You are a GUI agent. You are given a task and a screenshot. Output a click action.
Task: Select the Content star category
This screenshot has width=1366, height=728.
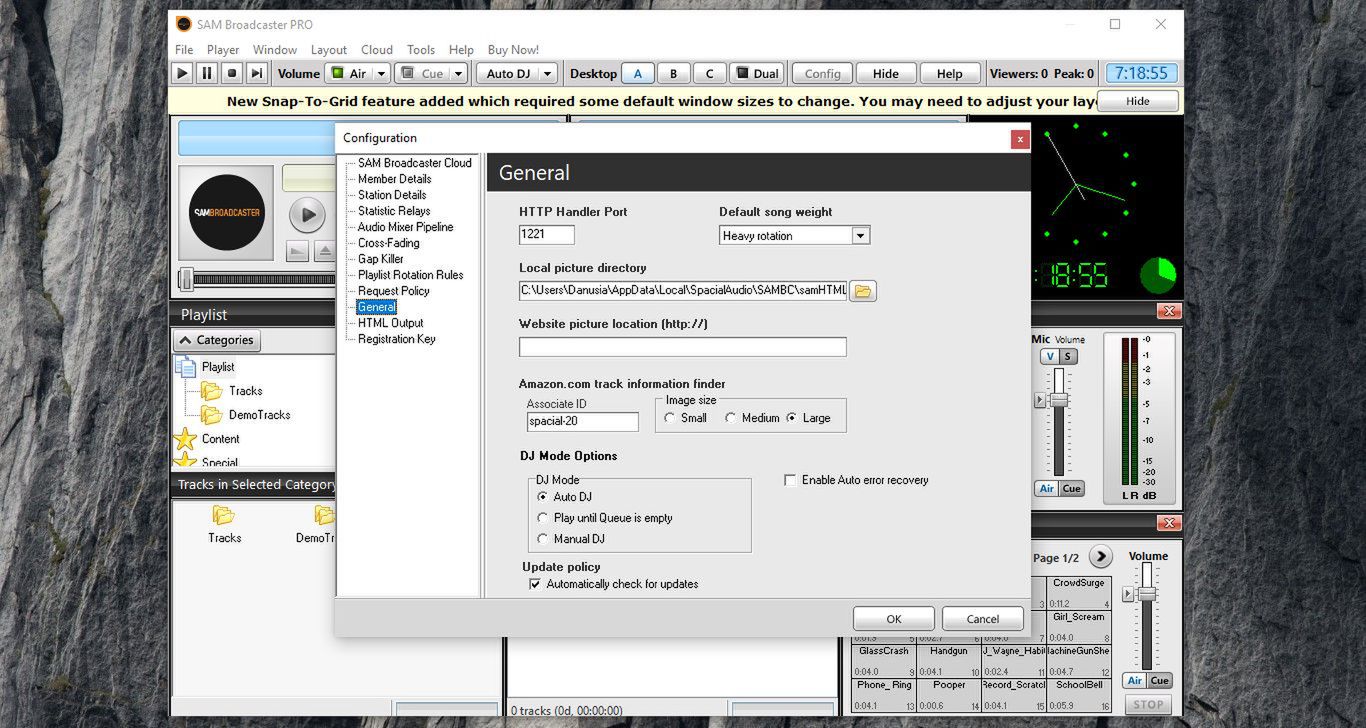pos(185,439)
